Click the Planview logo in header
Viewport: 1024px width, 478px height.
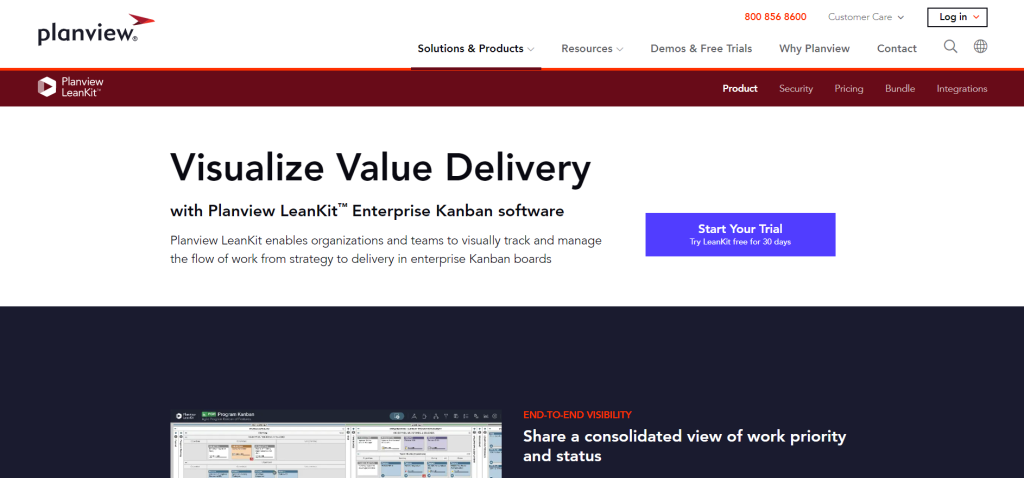click(96, 30)
